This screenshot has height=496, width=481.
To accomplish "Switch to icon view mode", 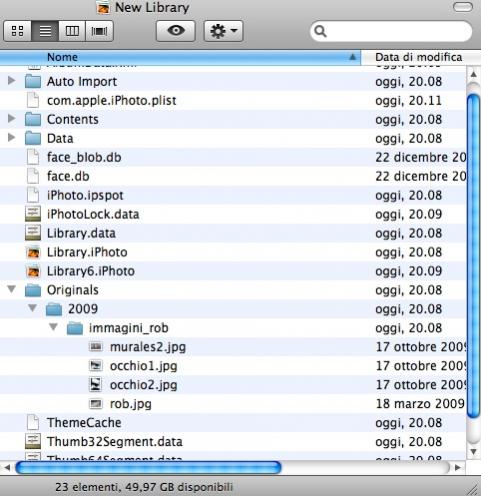I will 18,31.
